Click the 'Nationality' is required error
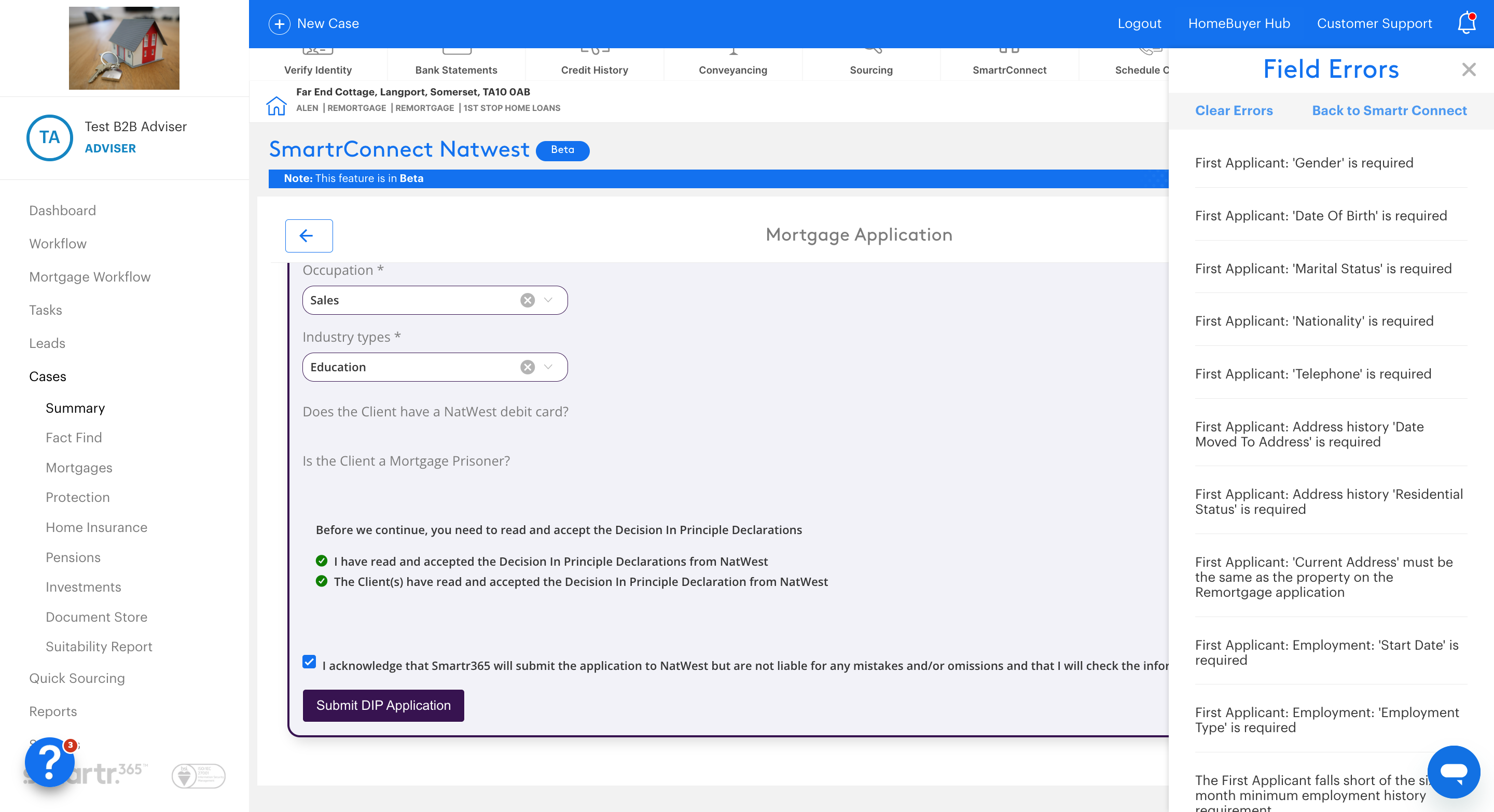Viewport: 1494px width, 812px height. (x=1314, y=321)
